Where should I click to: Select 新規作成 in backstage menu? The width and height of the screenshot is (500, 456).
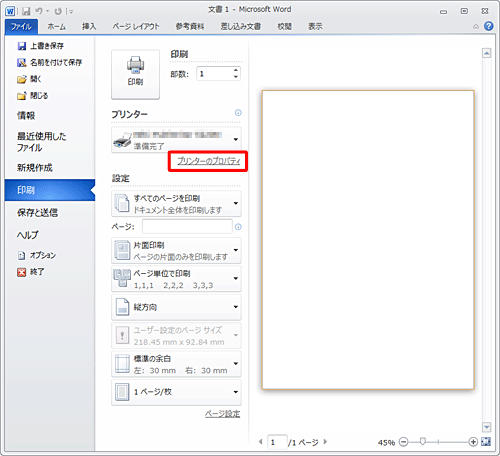pyautogui.click(x=35, y=168)
